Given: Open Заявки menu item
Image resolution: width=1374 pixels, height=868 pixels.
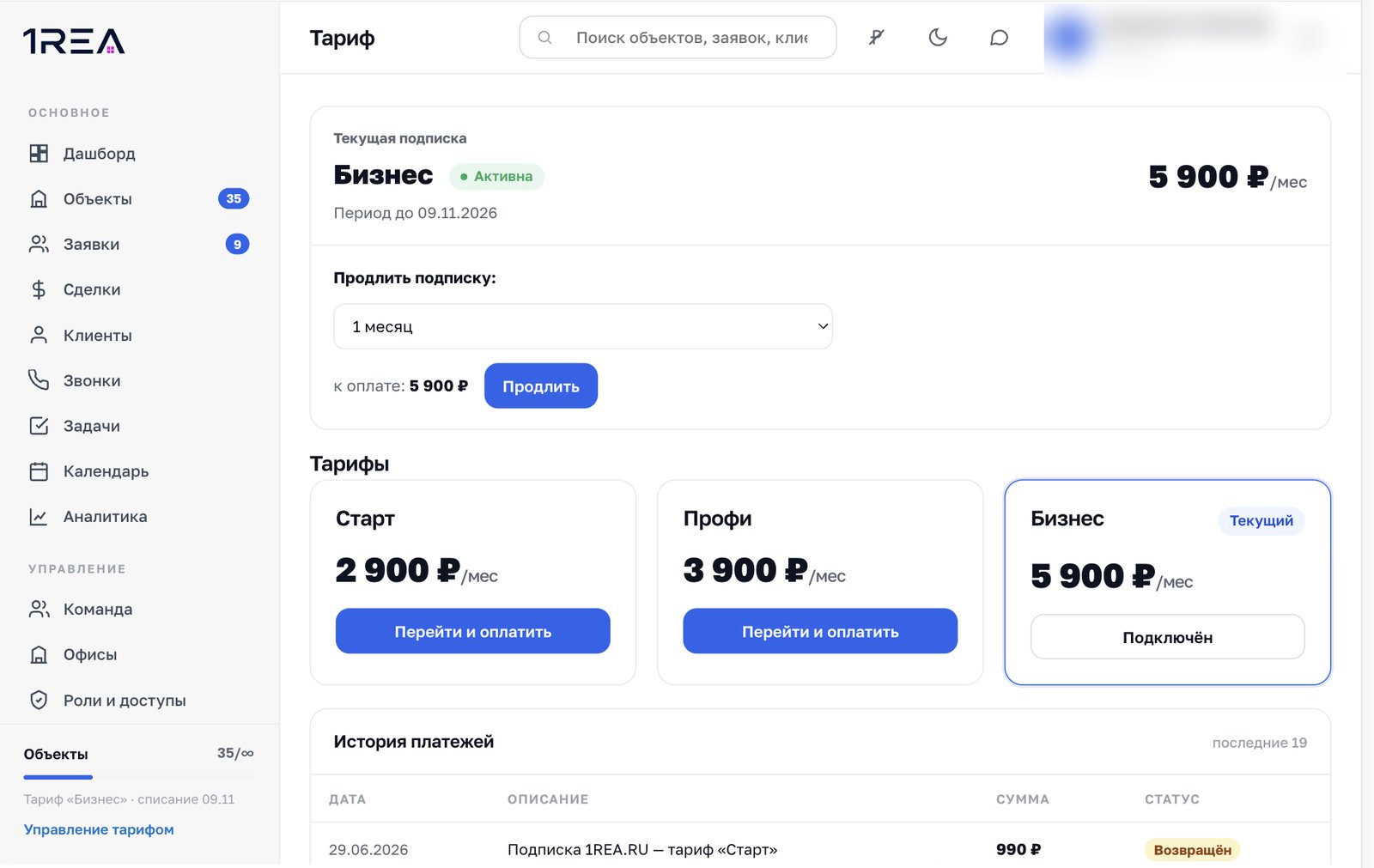Looking at the screenshot, I should [139, 245].
